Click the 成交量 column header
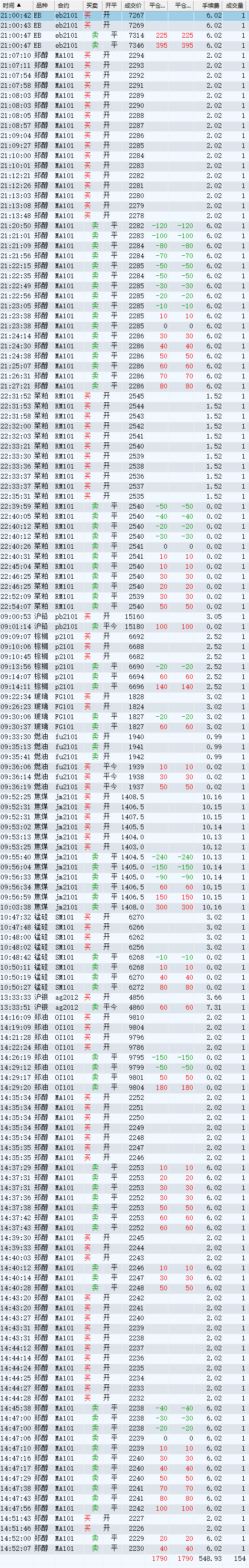Viewport: 249px width, 1568px height. point(235,5)
